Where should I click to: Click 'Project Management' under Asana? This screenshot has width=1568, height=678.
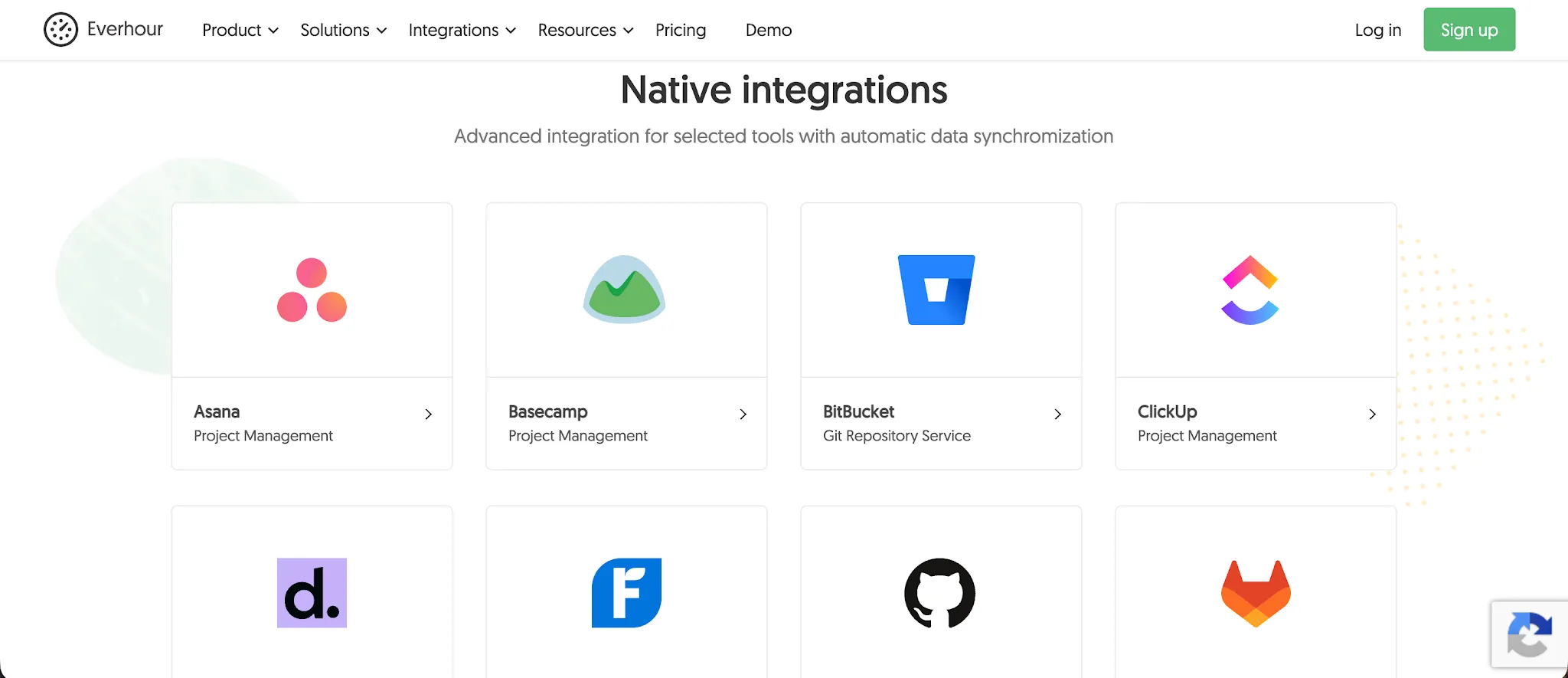[x=263, y=436]
